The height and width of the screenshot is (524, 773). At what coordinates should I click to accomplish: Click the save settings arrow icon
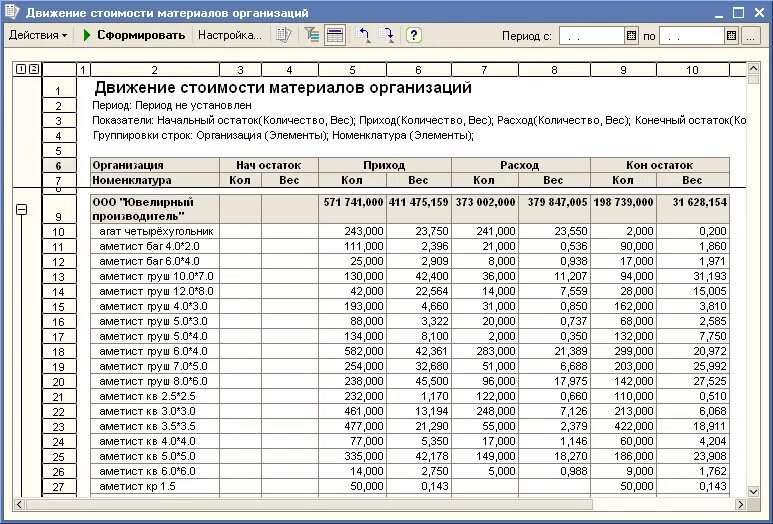pyautogui.click(x=386, y=35)
